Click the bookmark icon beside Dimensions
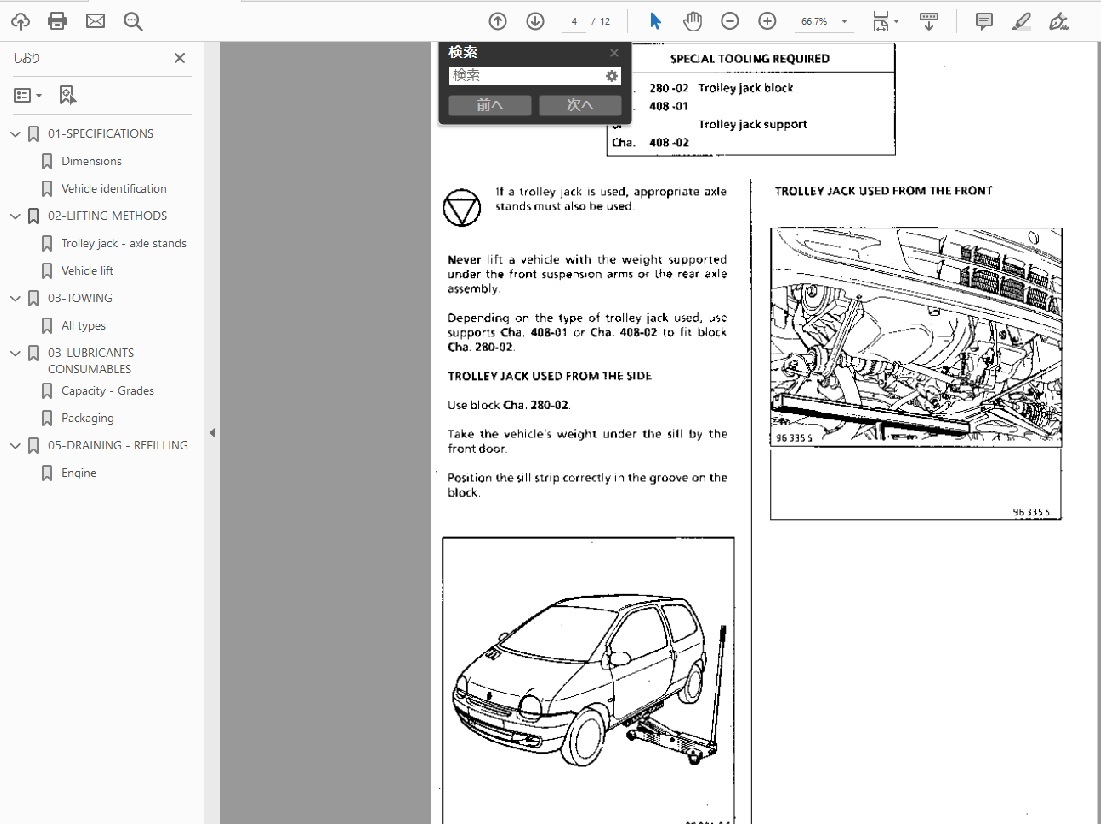This screenshot has height=824, width=1101. [x=47, y=161]
